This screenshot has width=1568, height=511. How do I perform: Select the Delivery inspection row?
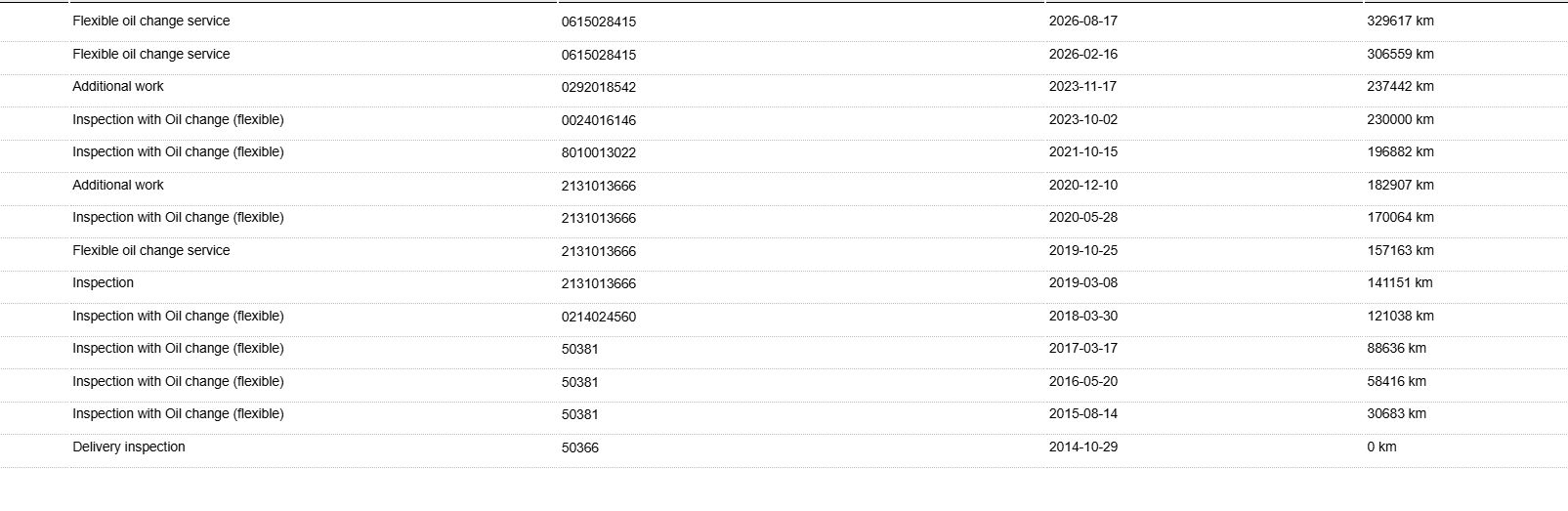click(x=784, y=447)
